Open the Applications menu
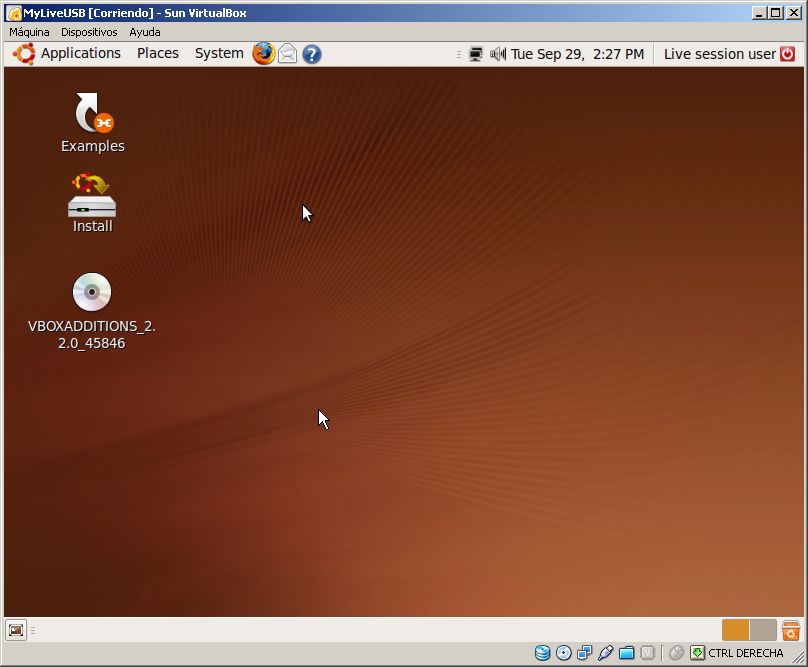The height and width of the screenshot is (667, 808). [80, 53]
